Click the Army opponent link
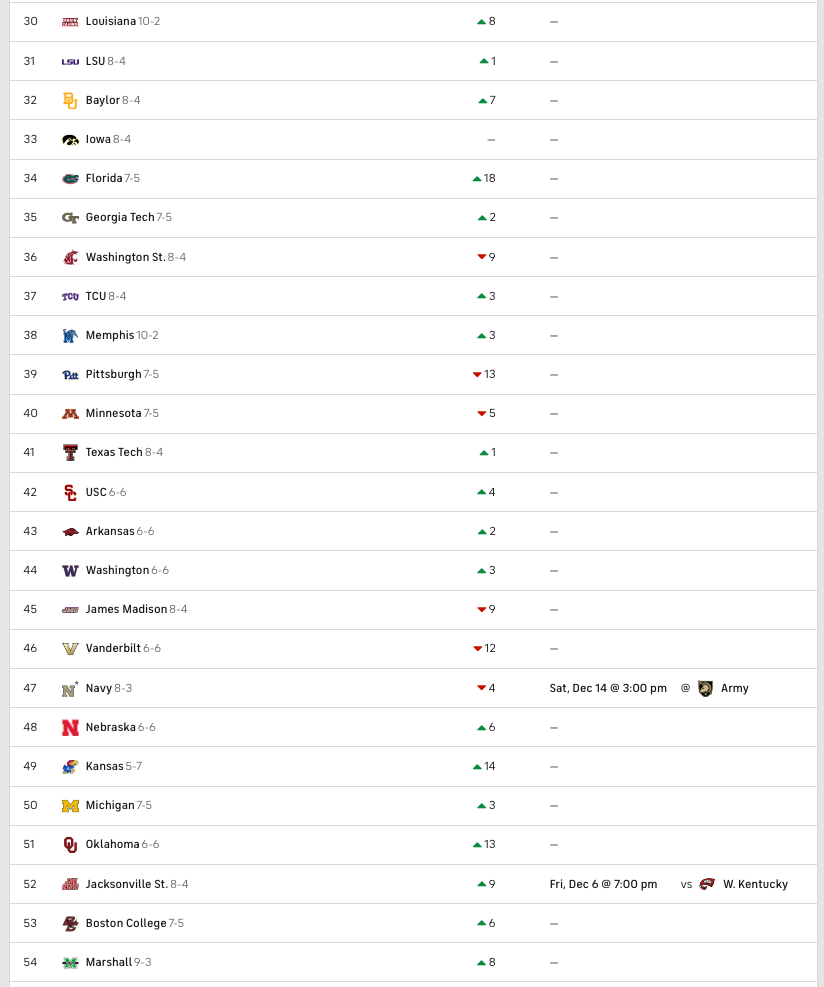This screenshot has width=824, height=987. tap(735, 688)
